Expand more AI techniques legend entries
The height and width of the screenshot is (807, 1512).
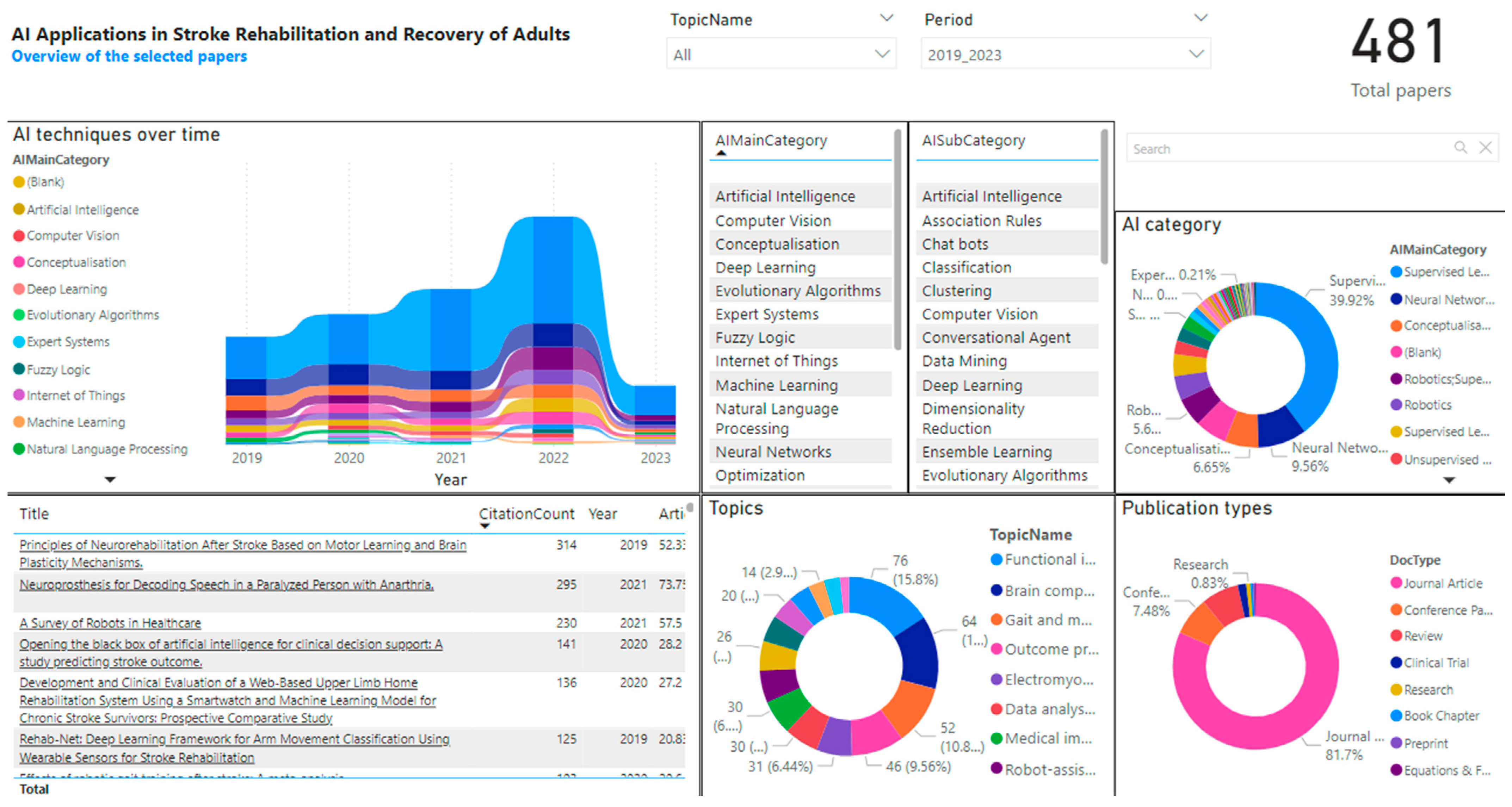[110, 479]
